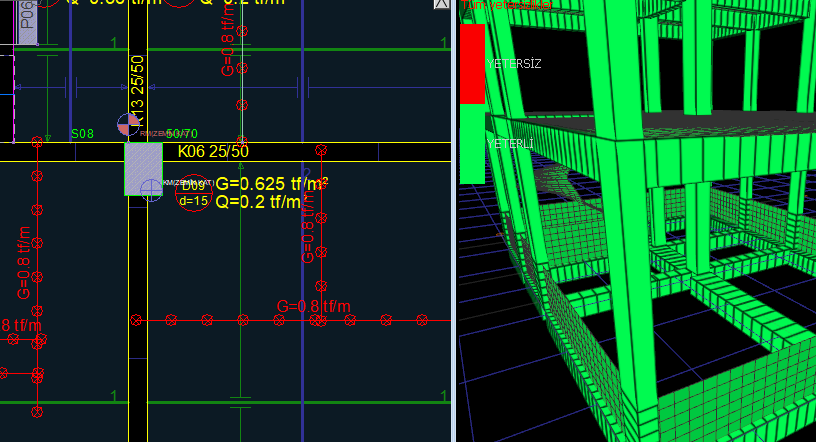Click the D09 slab marker circle

[x=193, y=185]
